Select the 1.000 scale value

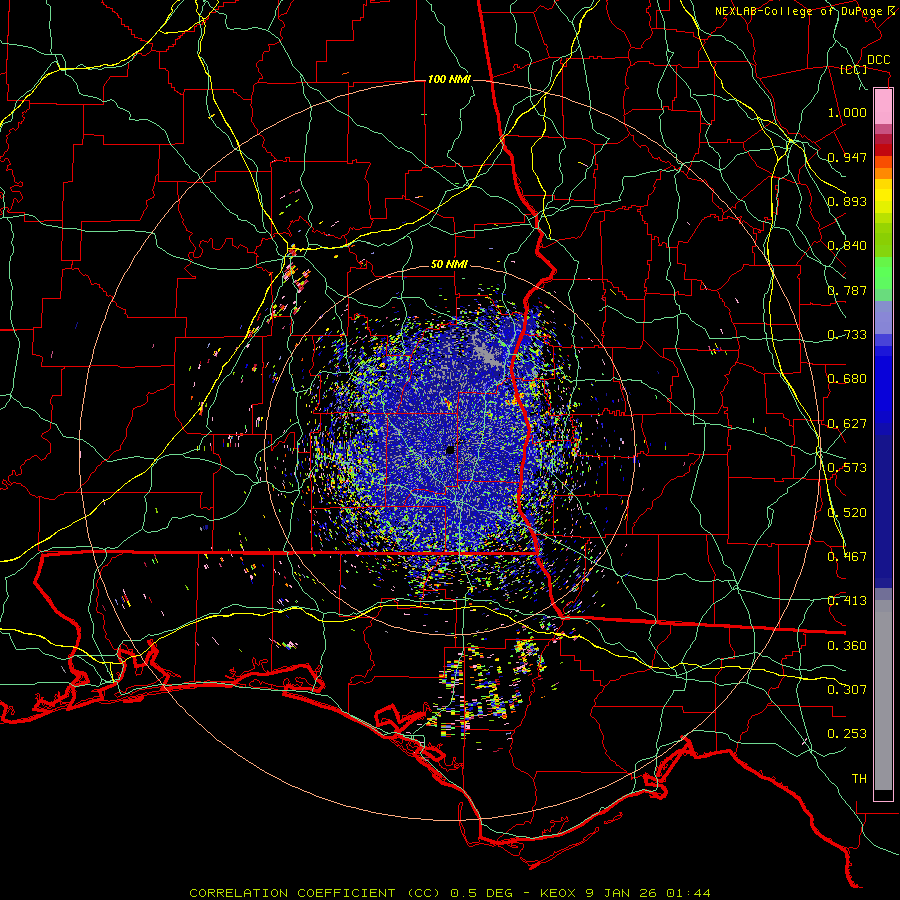[847, 112]
